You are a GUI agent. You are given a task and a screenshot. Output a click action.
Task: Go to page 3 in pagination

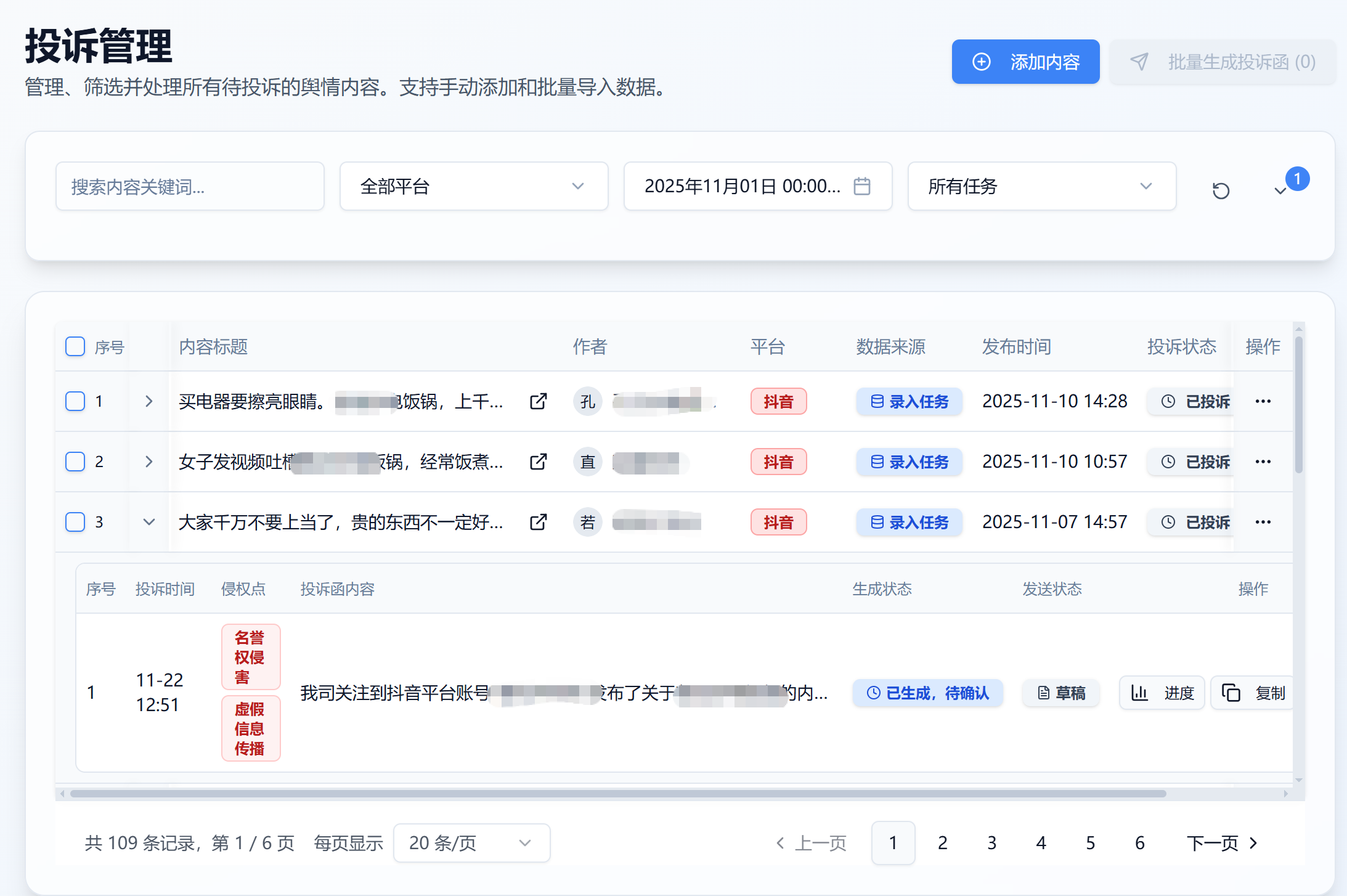tap(991, 843)
